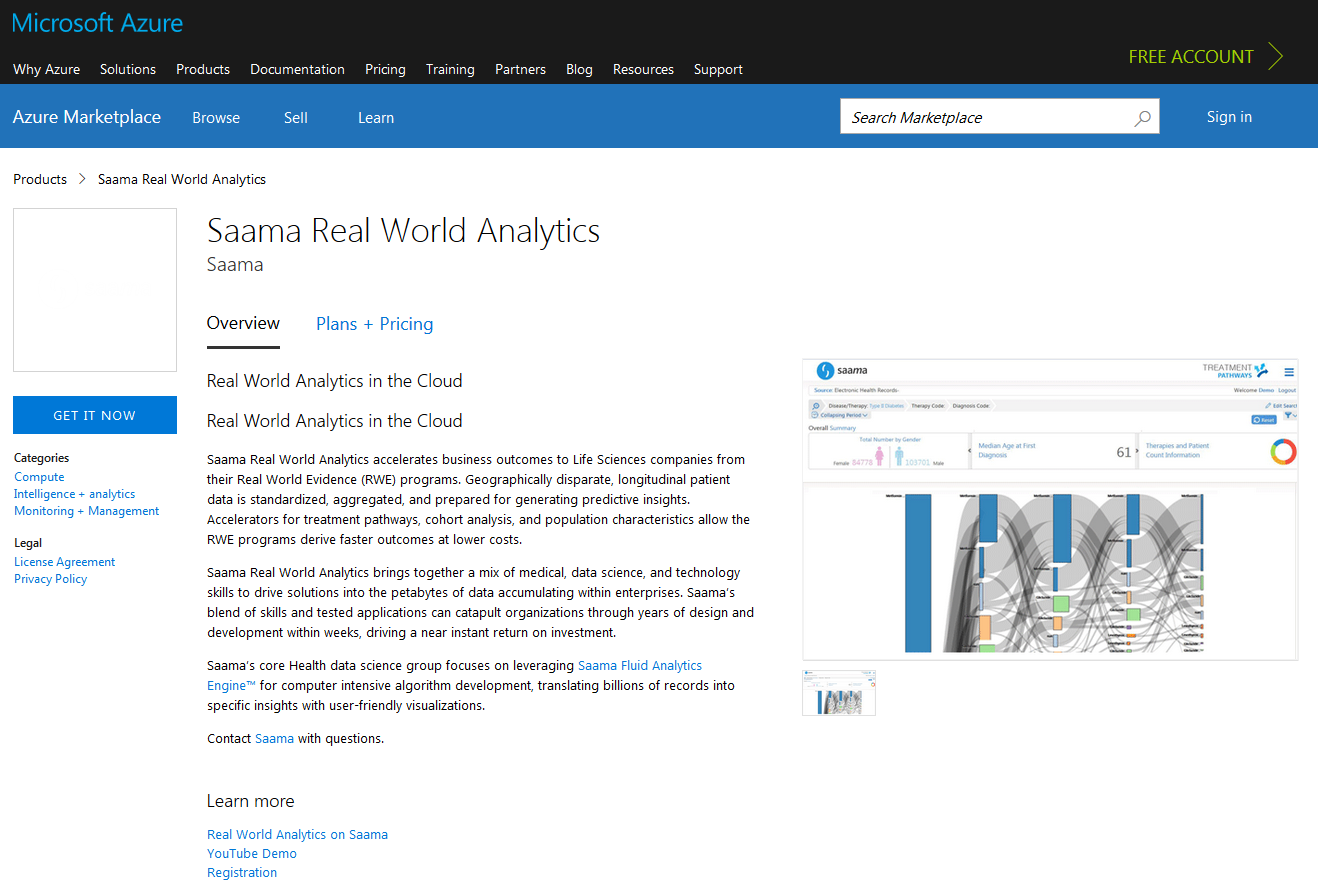Open the Pricing menu item

coord(385,70)
